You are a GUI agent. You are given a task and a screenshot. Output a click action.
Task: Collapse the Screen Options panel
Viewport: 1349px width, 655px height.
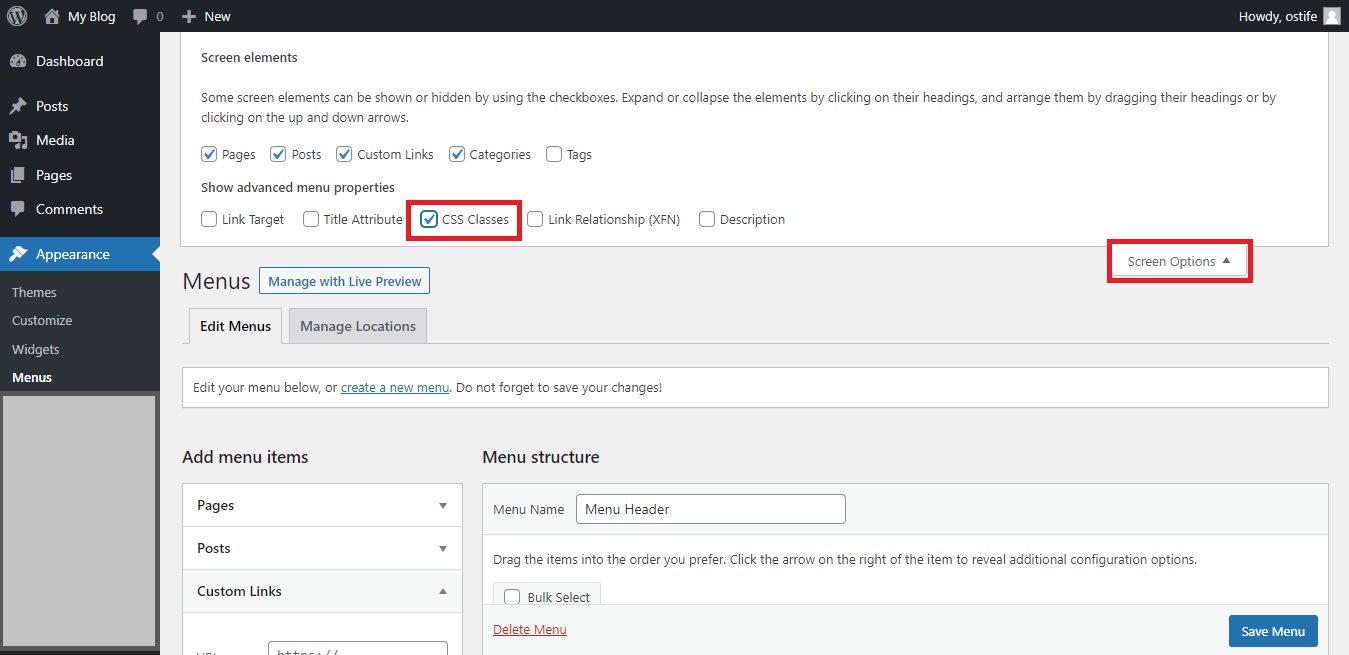coord(1179,261)
